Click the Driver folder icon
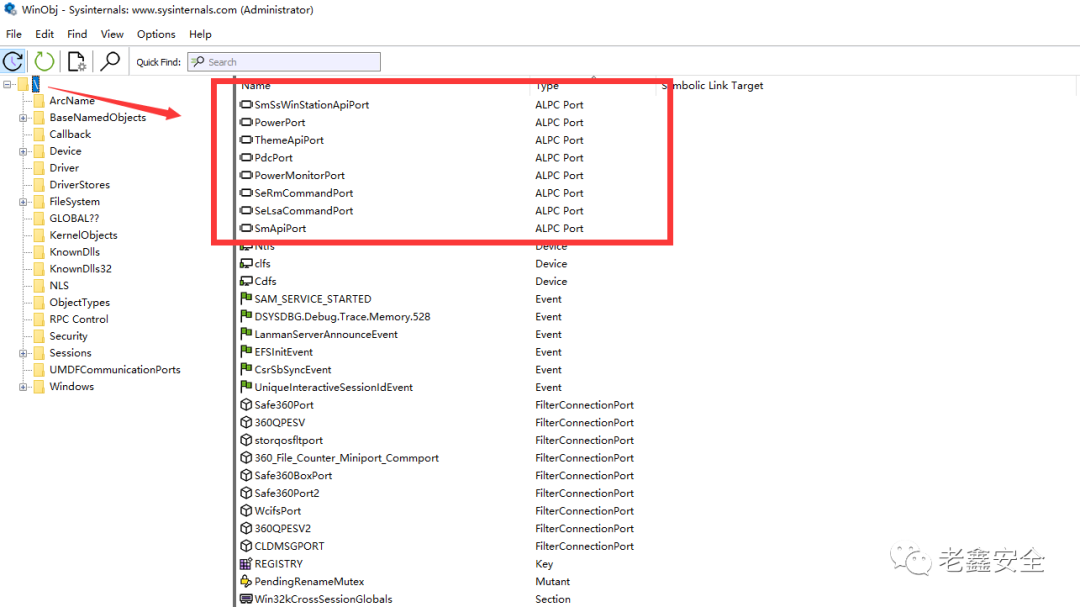The image size is (1080, 607). [x=39, y=168]
